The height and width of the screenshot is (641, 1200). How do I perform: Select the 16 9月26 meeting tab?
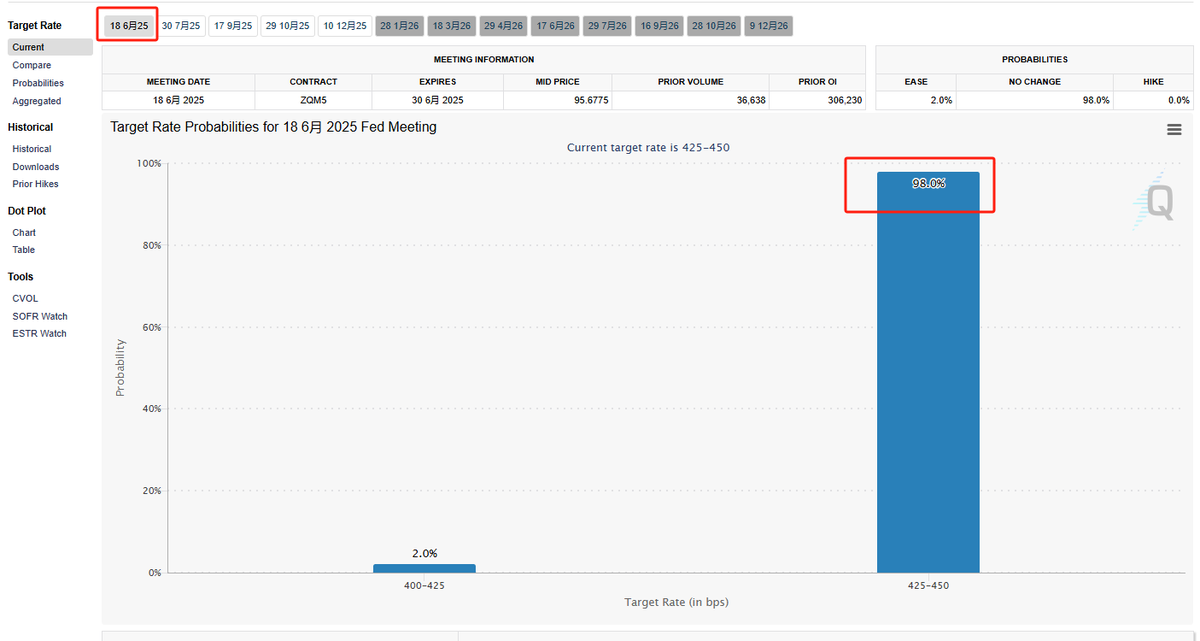point(660,26)
